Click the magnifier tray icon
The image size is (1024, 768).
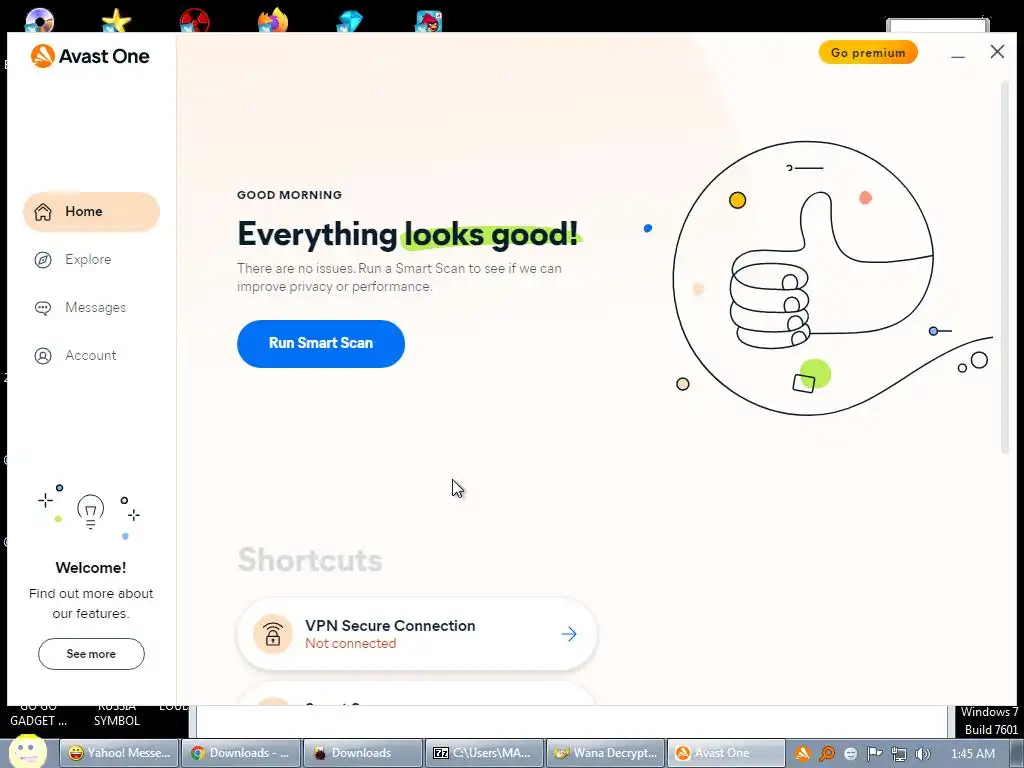pos(827,754)
